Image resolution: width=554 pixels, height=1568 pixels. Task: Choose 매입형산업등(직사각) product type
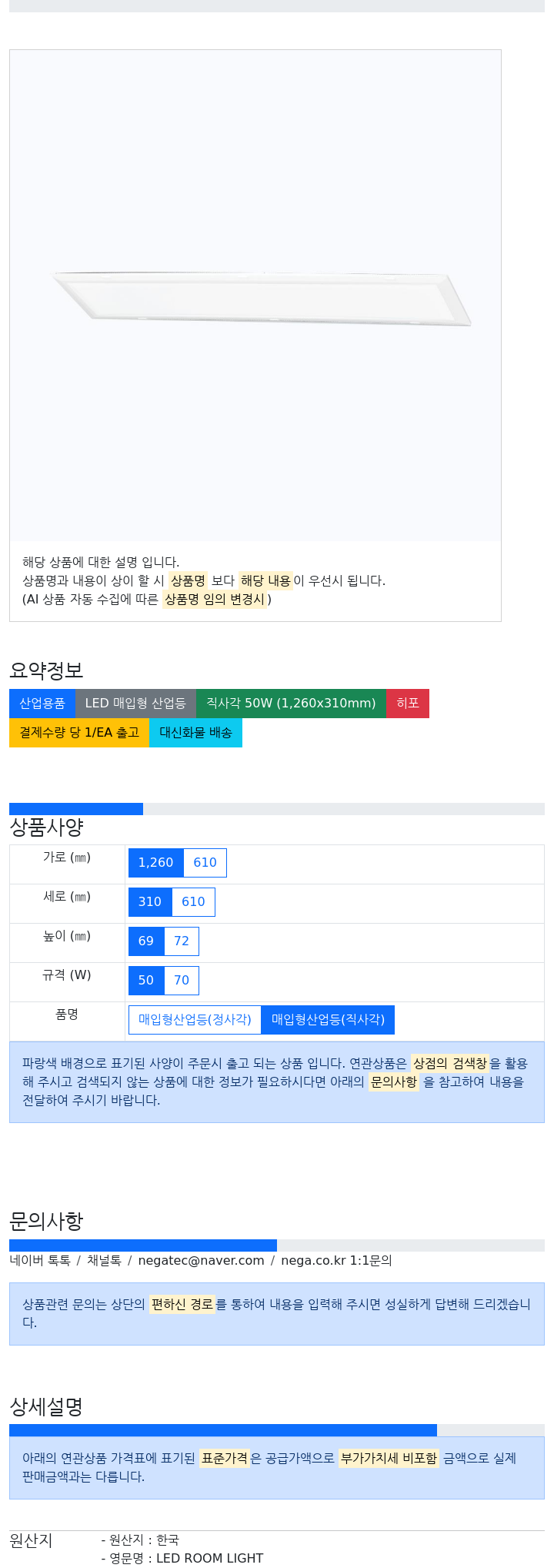click(x=328, y=1020)
